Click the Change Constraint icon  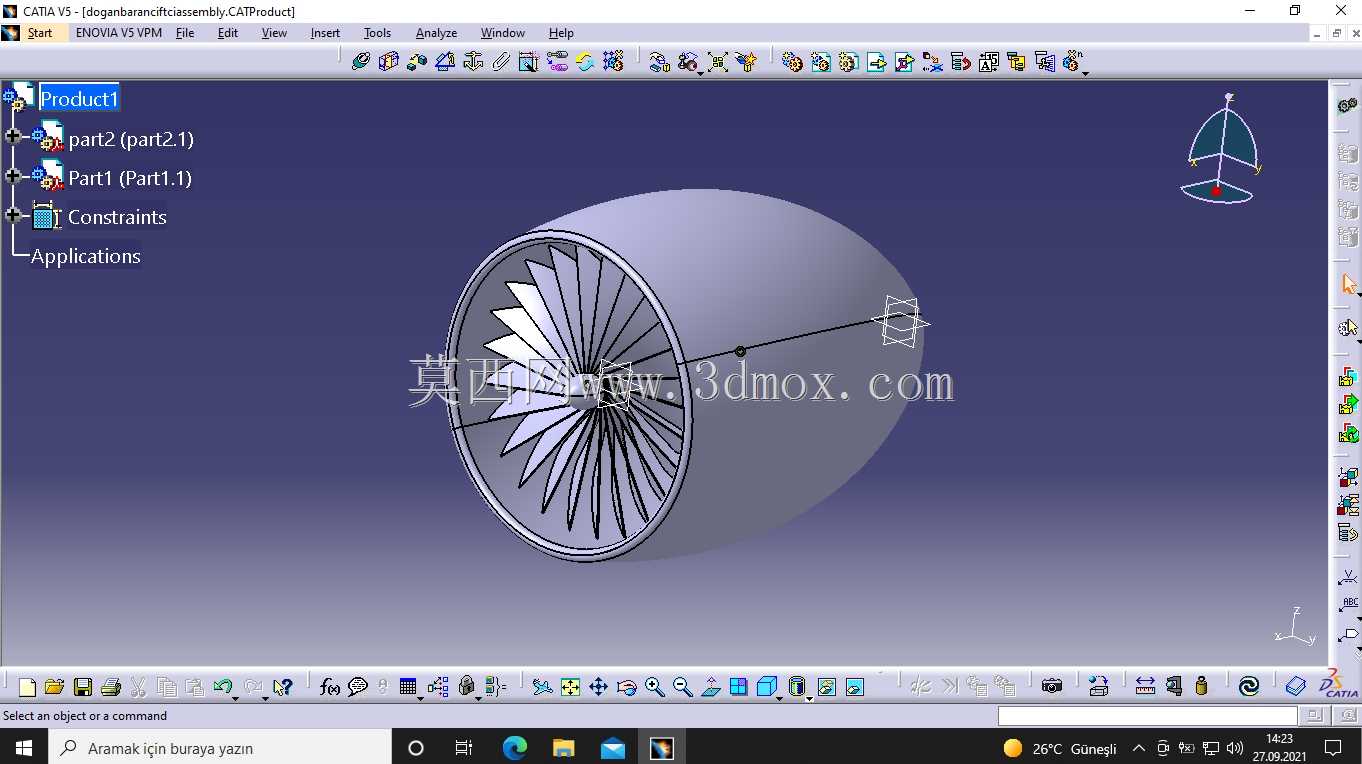click(x=585, y=62)
